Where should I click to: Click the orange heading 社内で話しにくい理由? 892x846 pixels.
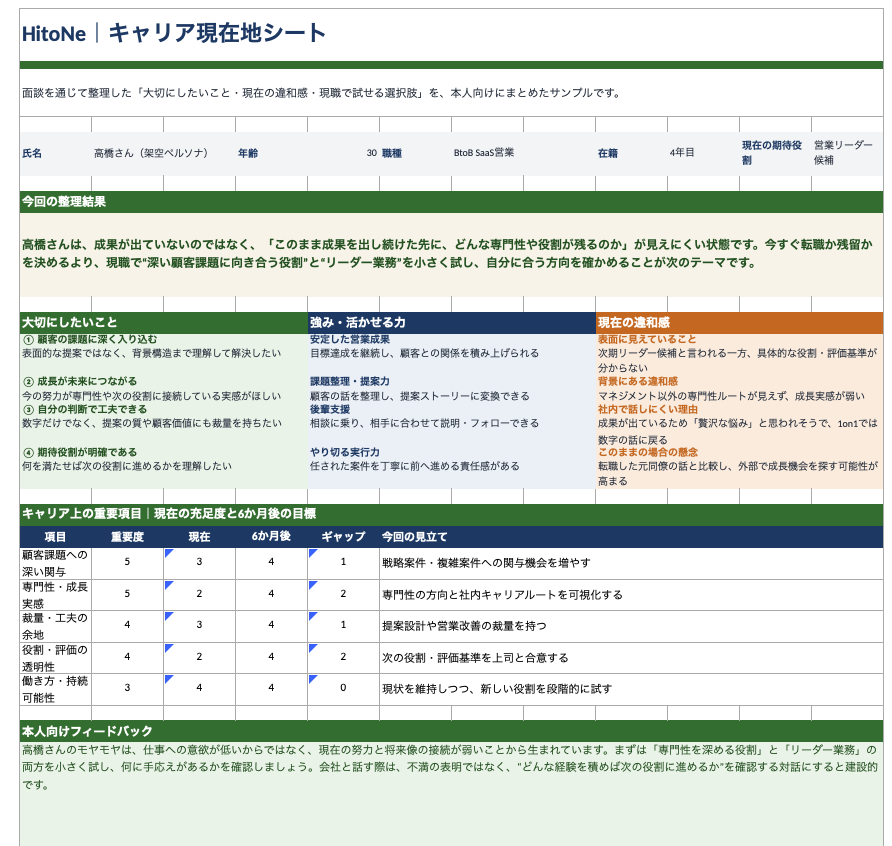click(x=647, y=409)
